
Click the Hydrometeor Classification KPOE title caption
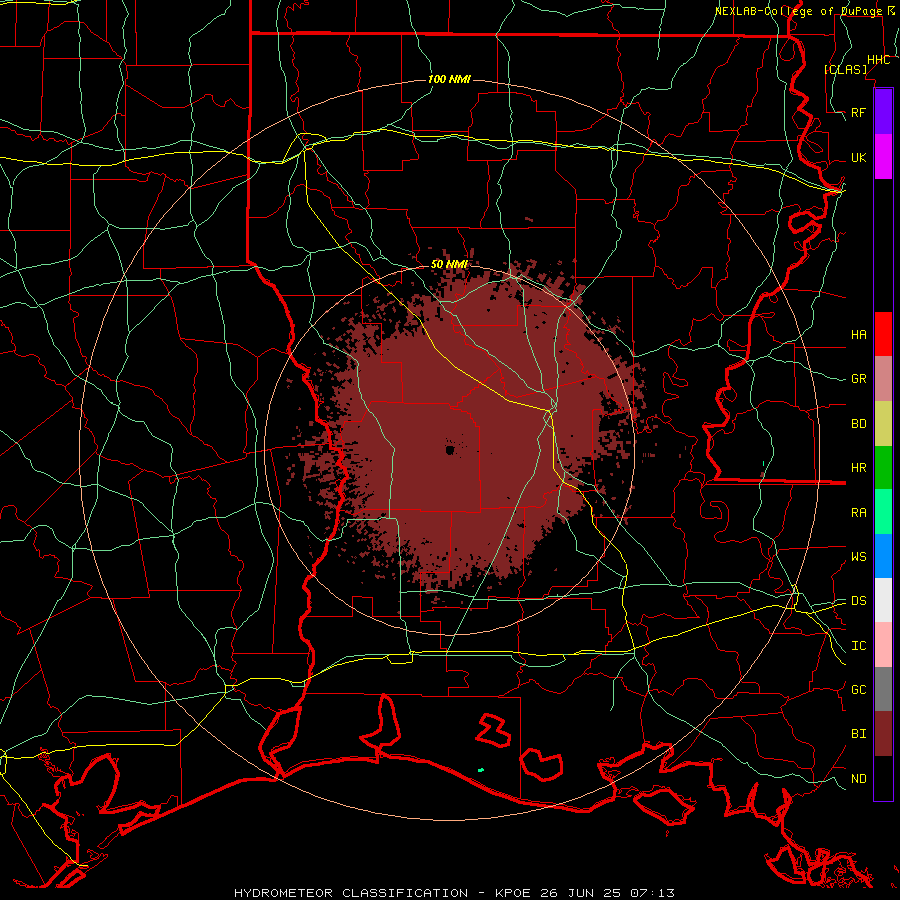[454, 893]
